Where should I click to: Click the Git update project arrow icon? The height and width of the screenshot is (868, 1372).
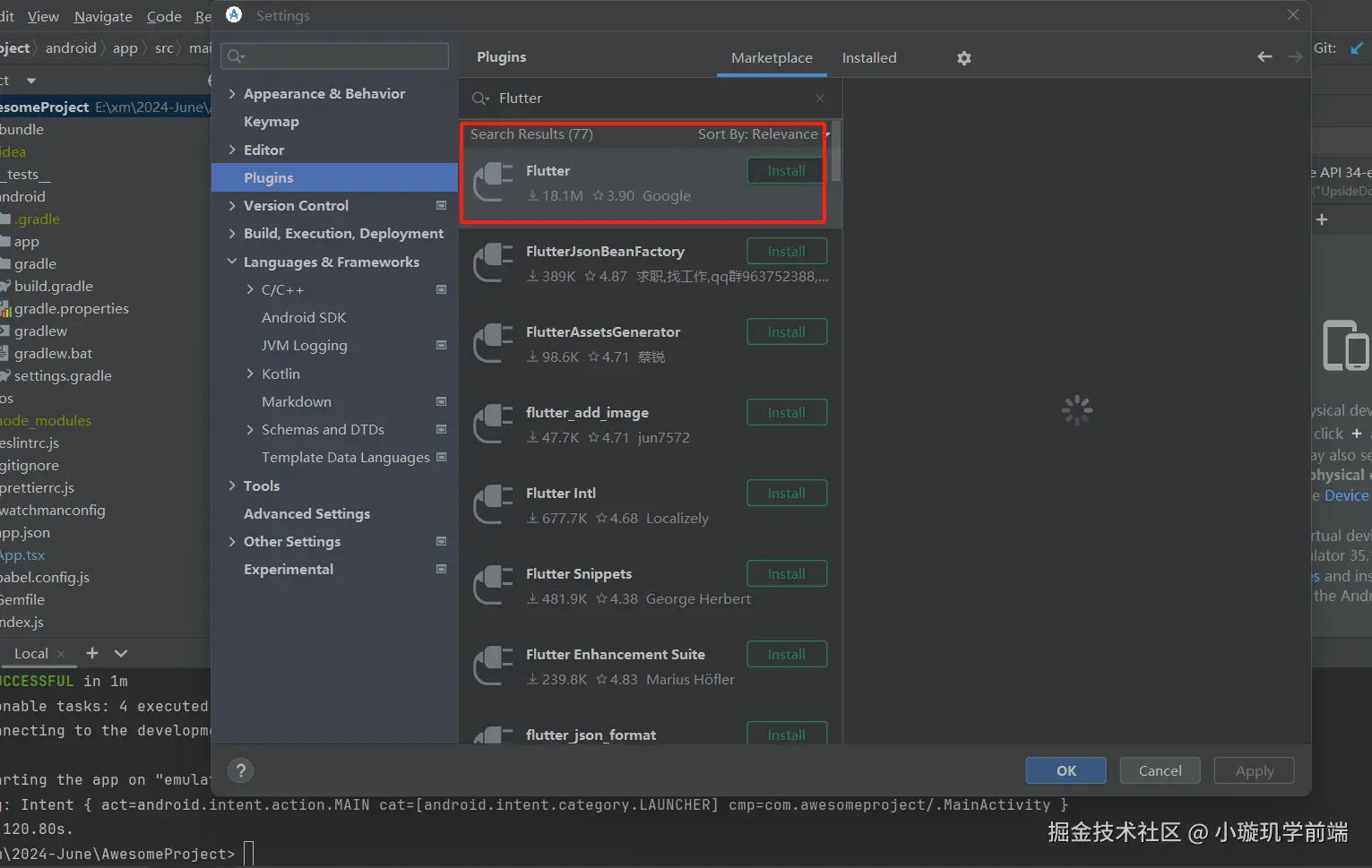[x=1356, y=48]
